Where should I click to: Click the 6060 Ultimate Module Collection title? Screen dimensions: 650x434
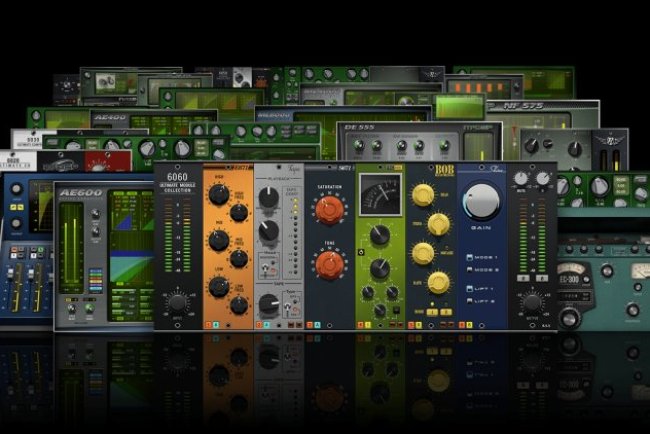[x=177, y=182]
